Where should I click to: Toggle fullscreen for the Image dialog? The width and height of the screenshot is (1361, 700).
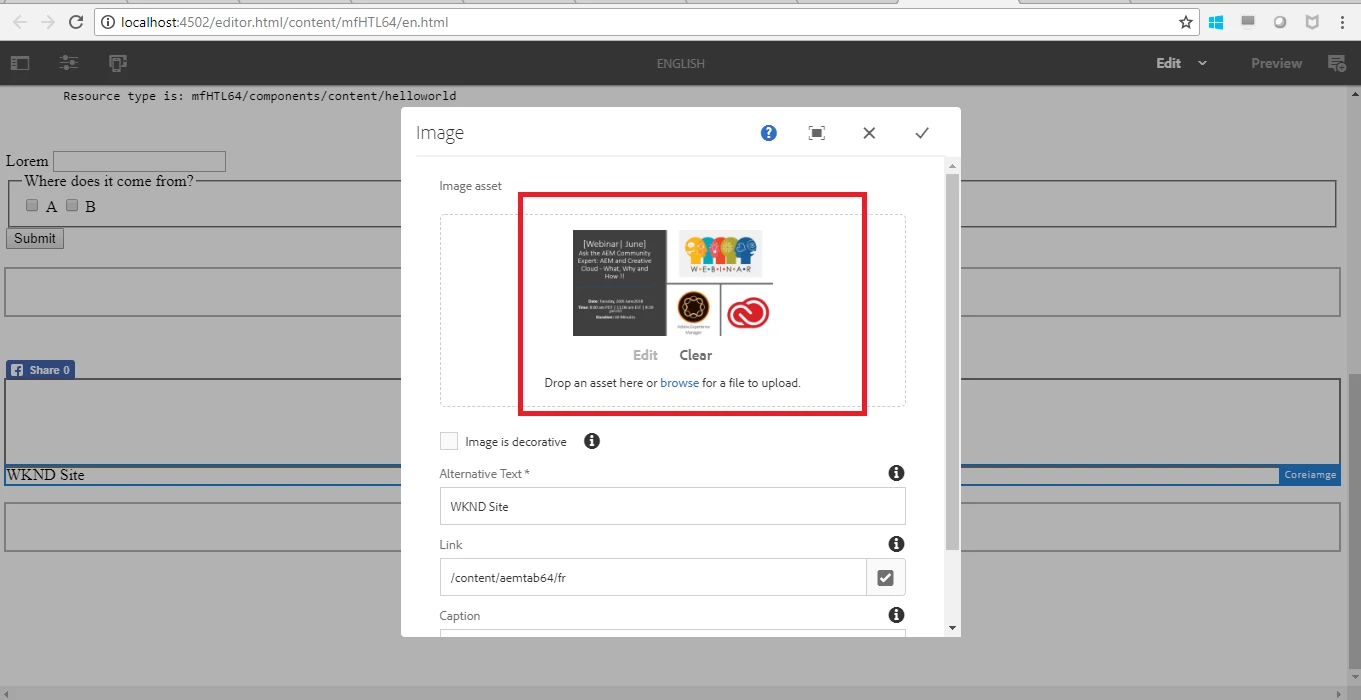(817, 133)
